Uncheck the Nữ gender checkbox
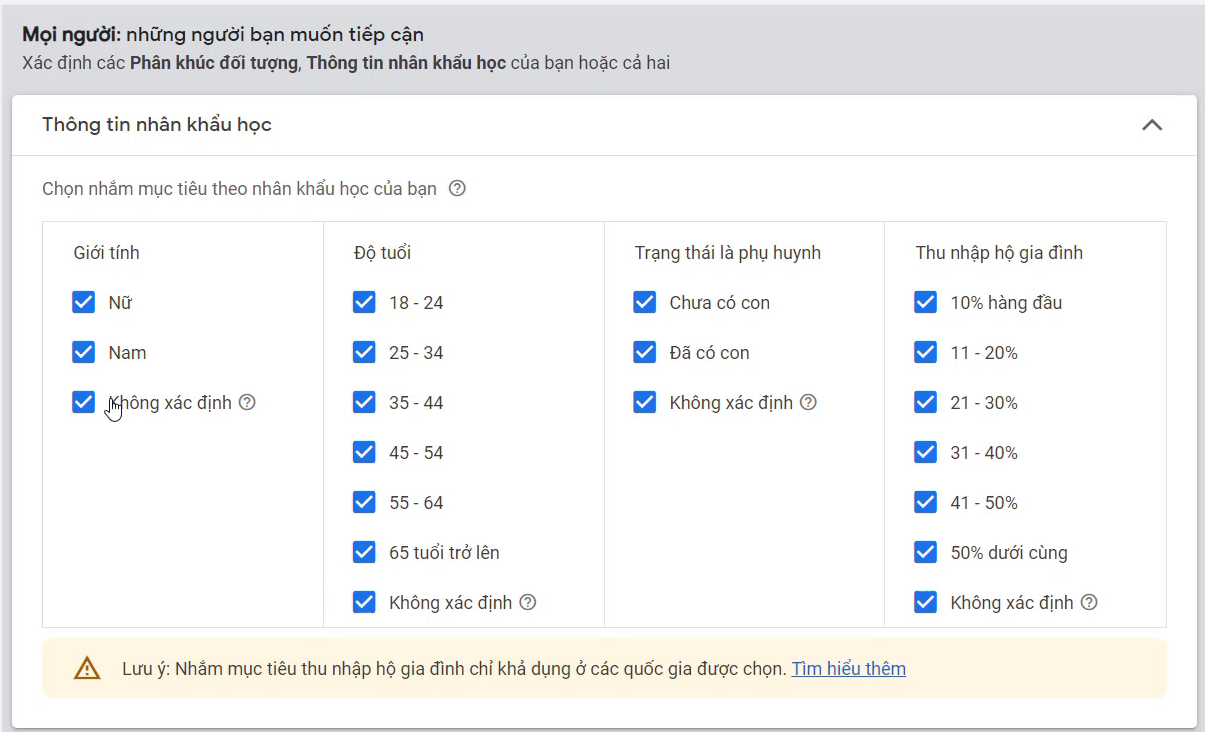The height and width of the screenshot is (732, 1205). (x=84, y=303)
